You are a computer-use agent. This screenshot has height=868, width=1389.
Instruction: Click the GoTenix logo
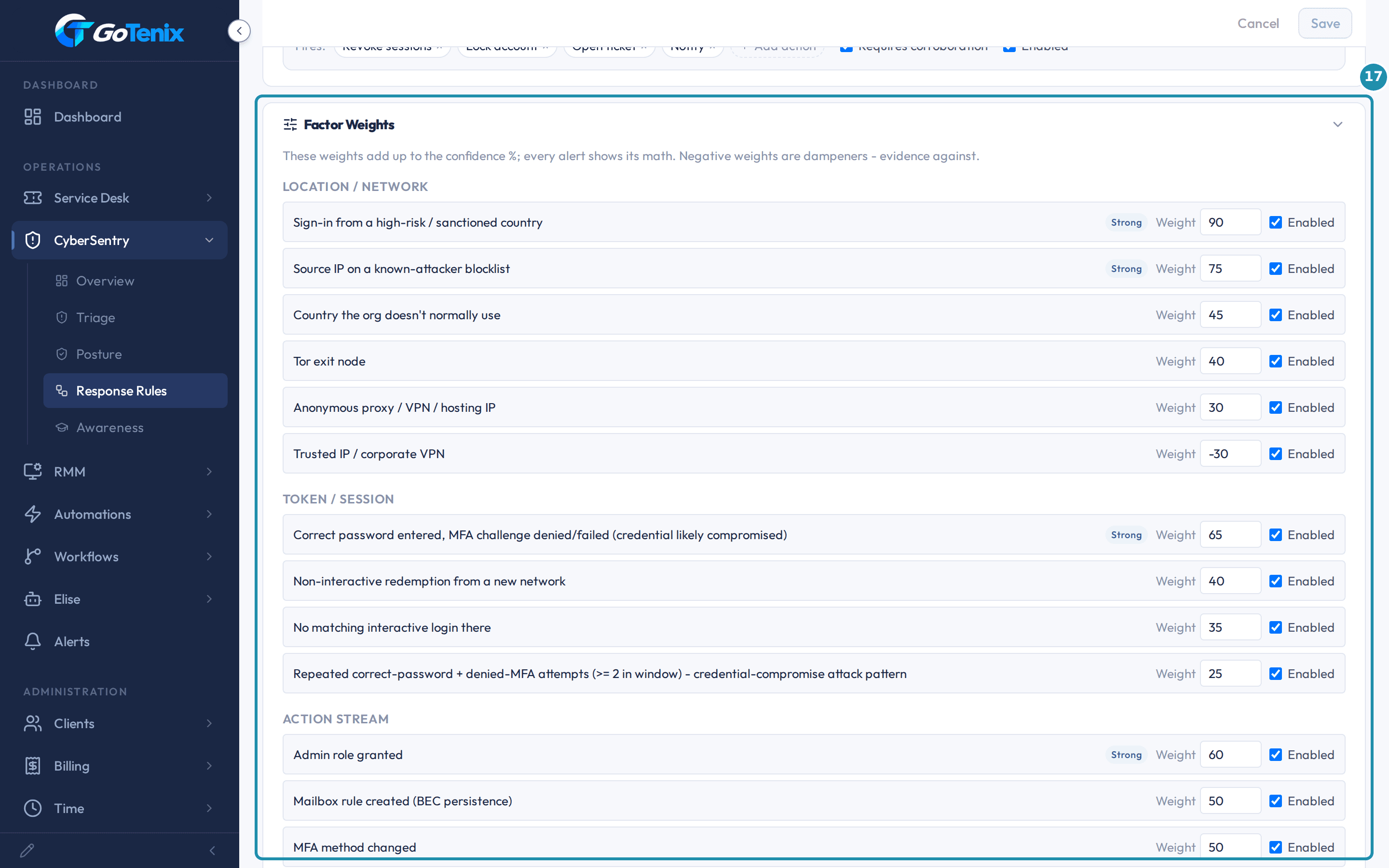pyautogui.click(x=120, y=31)
